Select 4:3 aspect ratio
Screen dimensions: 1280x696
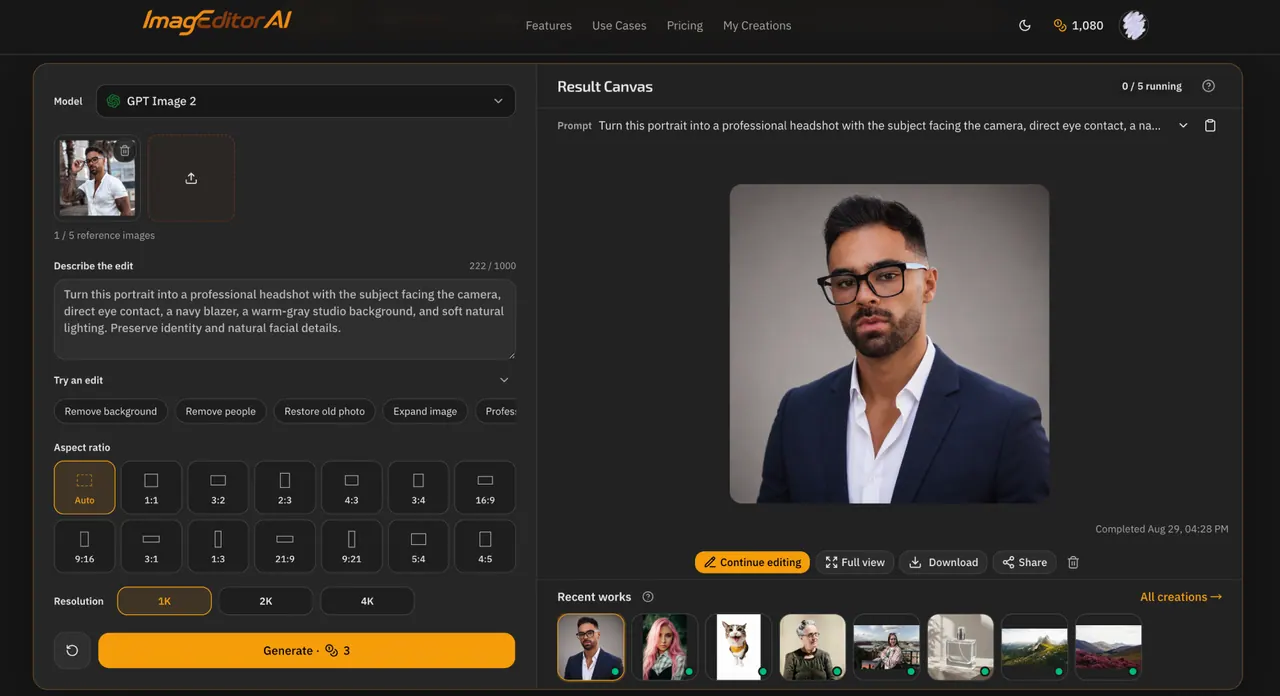(352, 487)
